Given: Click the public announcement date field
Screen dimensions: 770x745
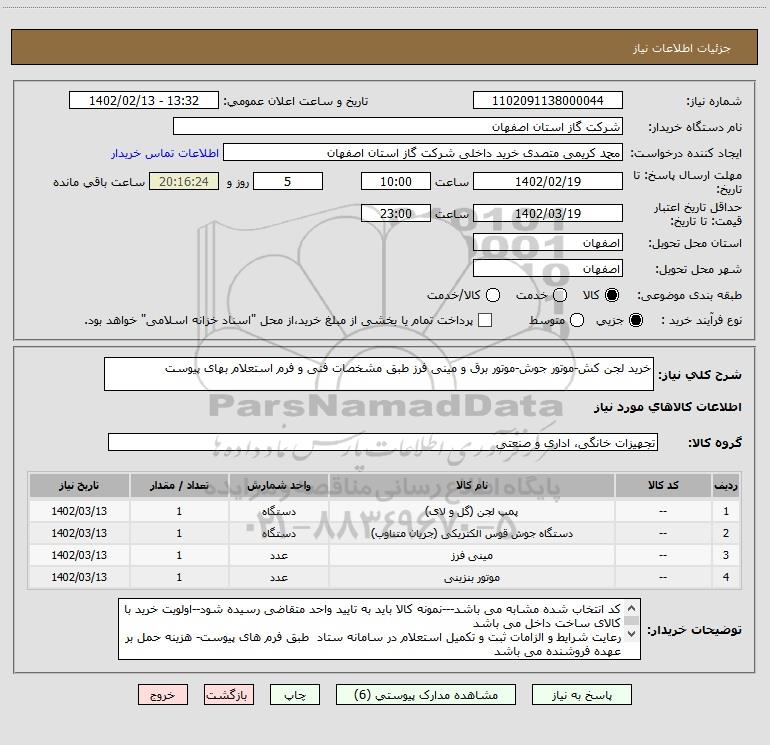Looking at the screenshot, I should tap(144, 101).
